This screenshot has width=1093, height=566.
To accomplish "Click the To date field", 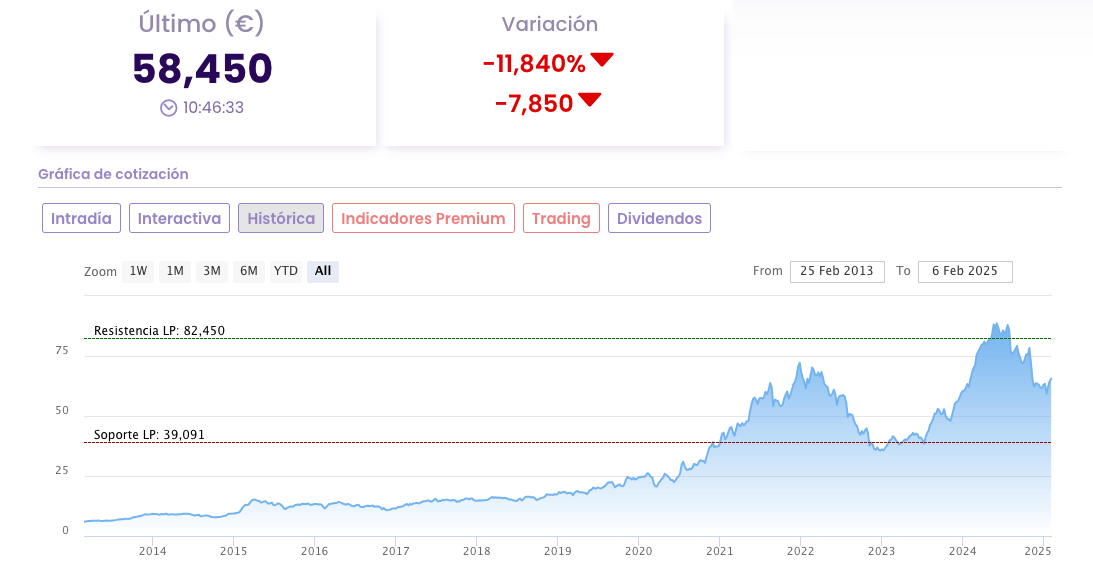I will click(964, 271).
